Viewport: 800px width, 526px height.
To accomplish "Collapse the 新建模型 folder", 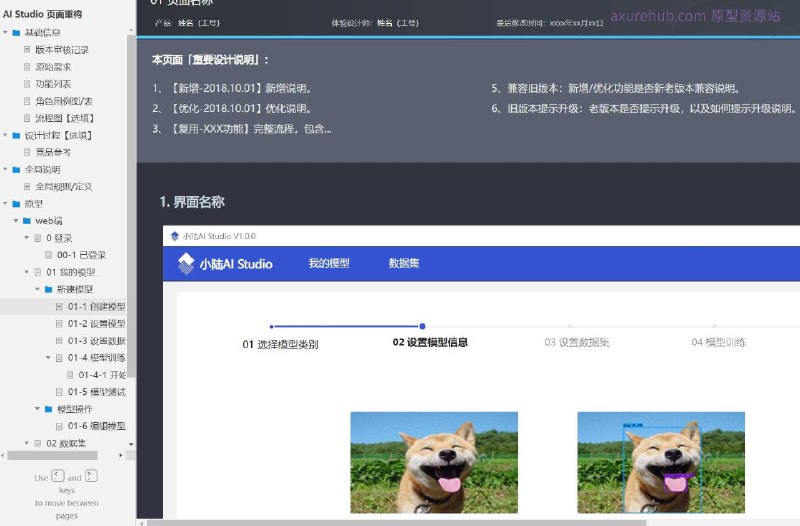I will pyautogui.click(x=37, y=289).
